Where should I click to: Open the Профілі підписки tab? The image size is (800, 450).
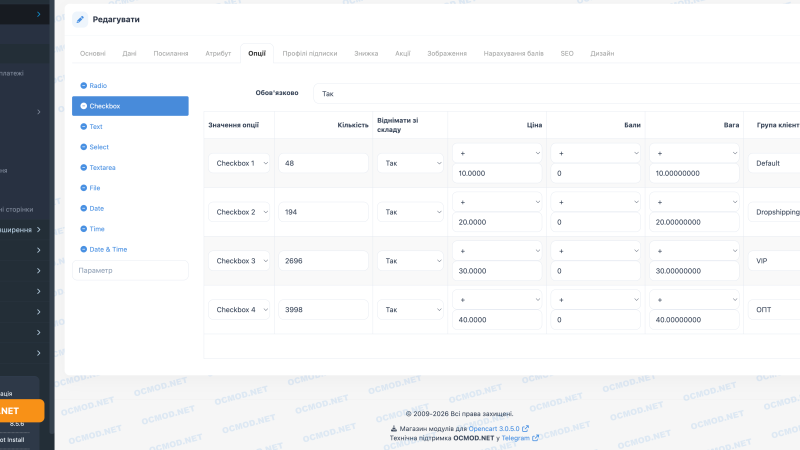310,53
